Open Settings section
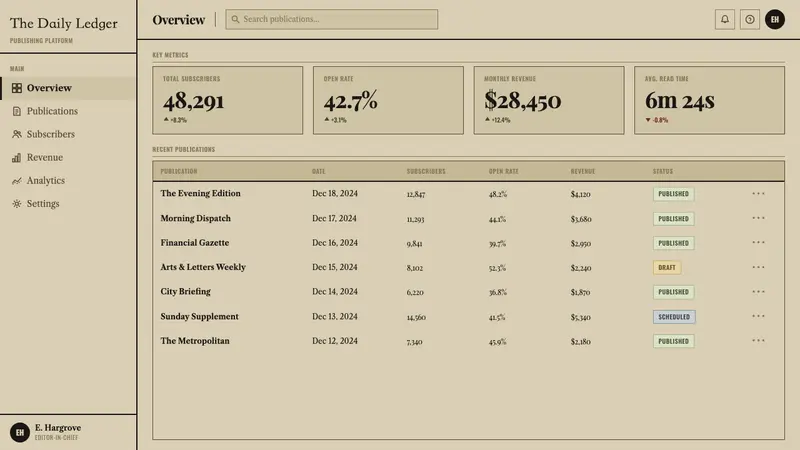 [68, 204]
